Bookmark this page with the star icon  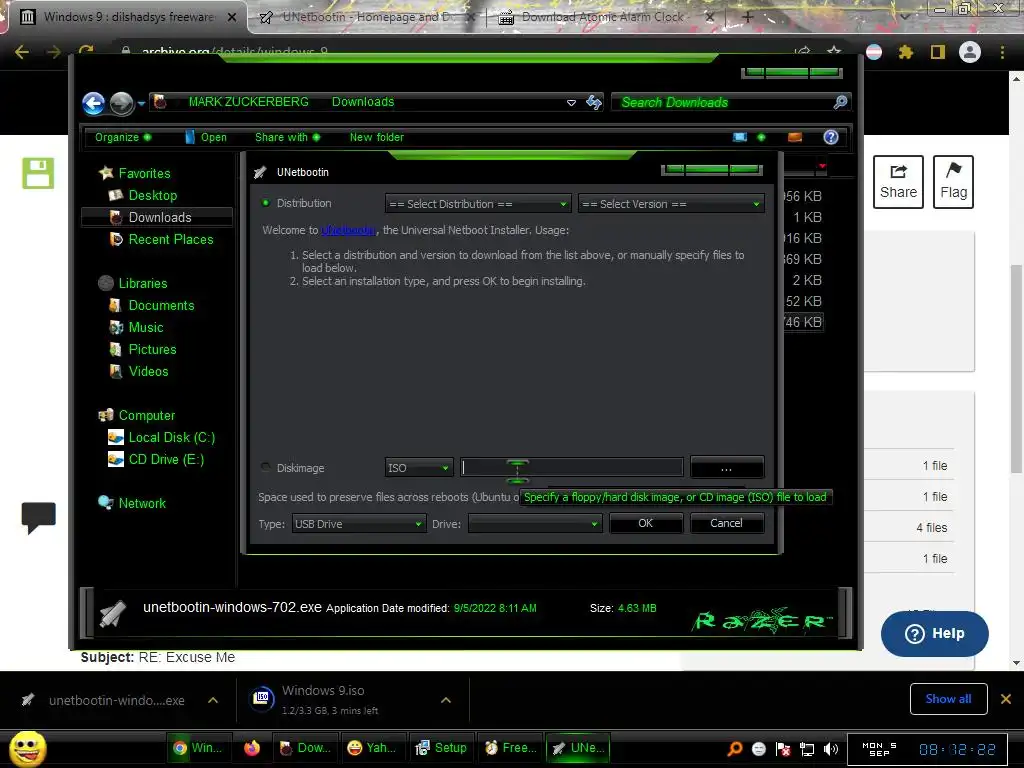tap(834, 51)
